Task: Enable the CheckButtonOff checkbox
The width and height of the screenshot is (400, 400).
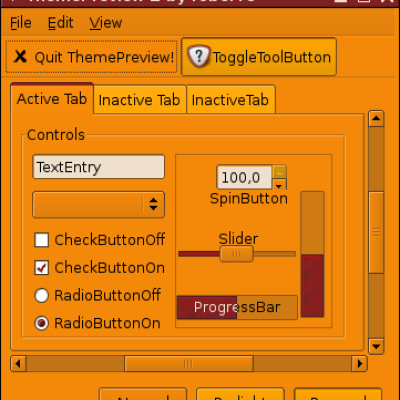Action: point(42,240)
